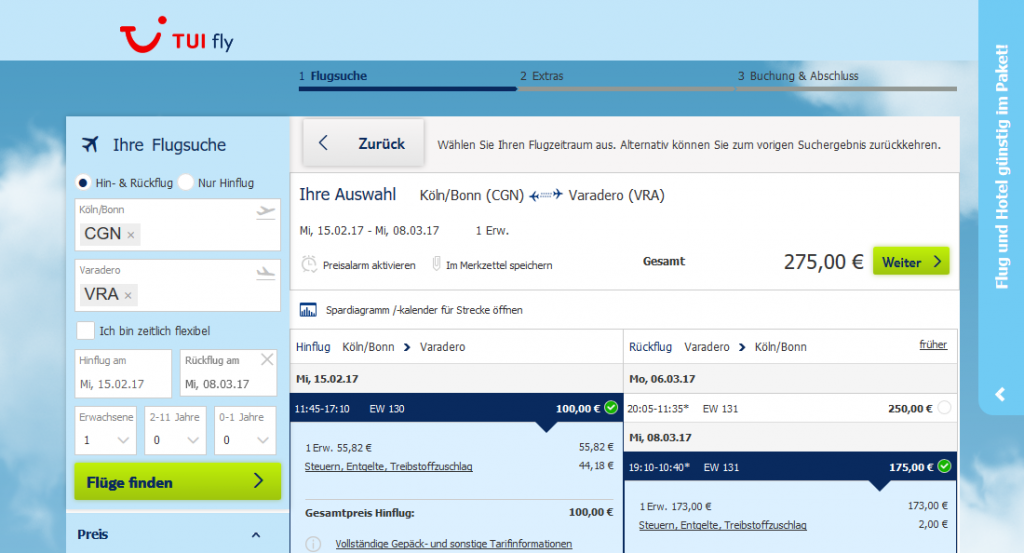
Task: Open the 2-11 Jahre children dropdown
Action: tap(175, 440)
